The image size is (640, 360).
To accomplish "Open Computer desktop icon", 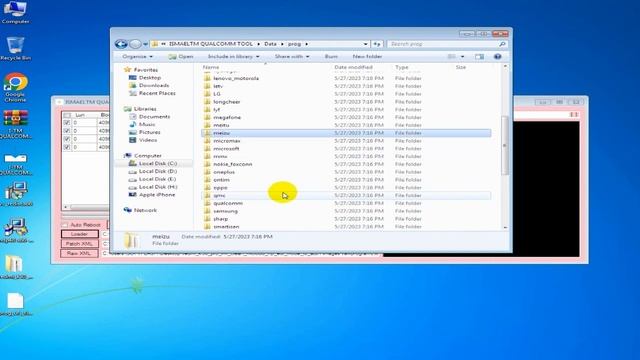I will [x=15, y=12].
